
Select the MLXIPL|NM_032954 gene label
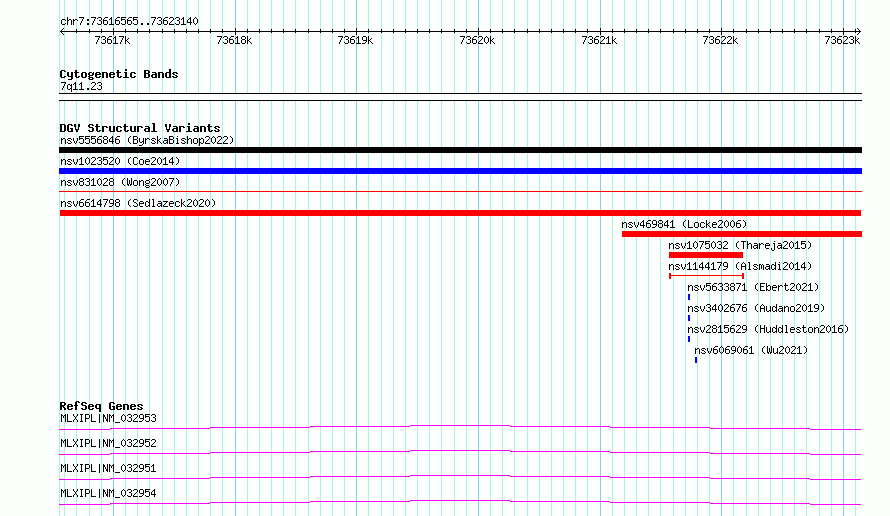(108, 493)
